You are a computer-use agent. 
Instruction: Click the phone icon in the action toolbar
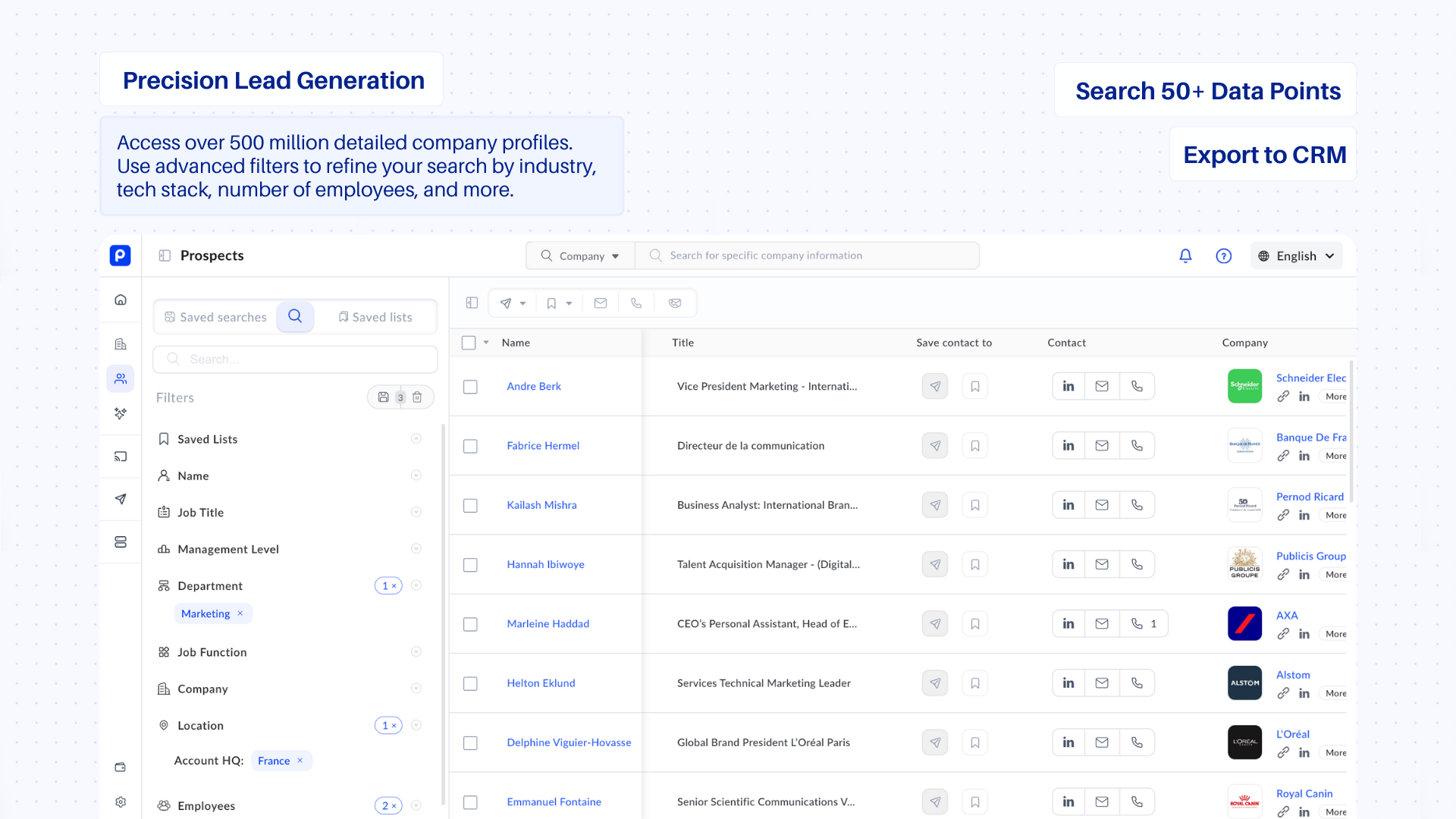636,303
